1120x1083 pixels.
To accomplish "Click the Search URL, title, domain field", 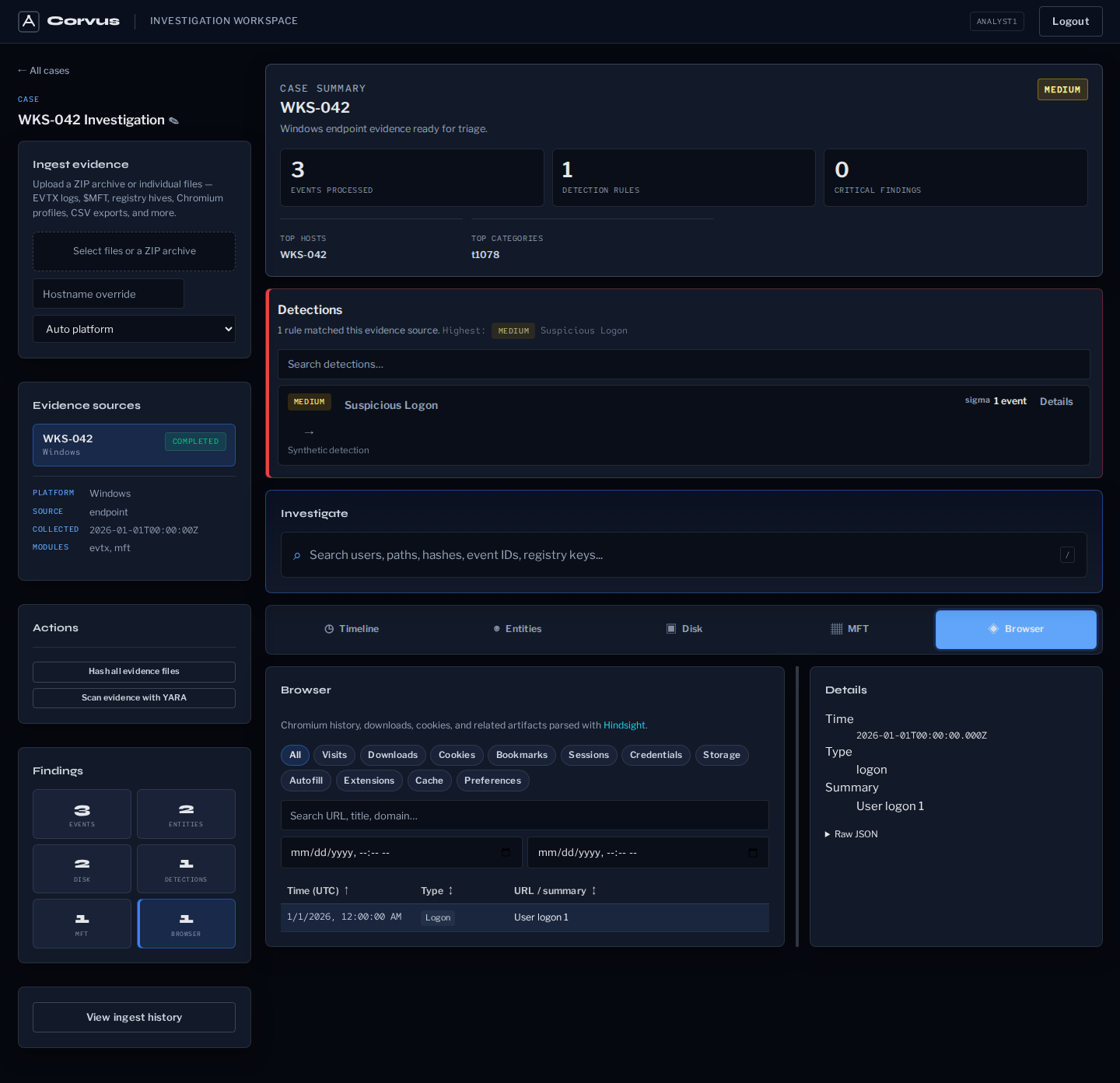I will 524,816.
